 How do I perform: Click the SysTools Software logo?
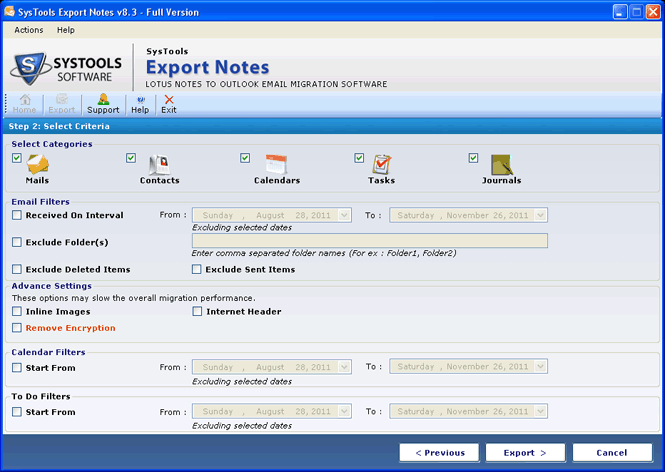(67, 68)
